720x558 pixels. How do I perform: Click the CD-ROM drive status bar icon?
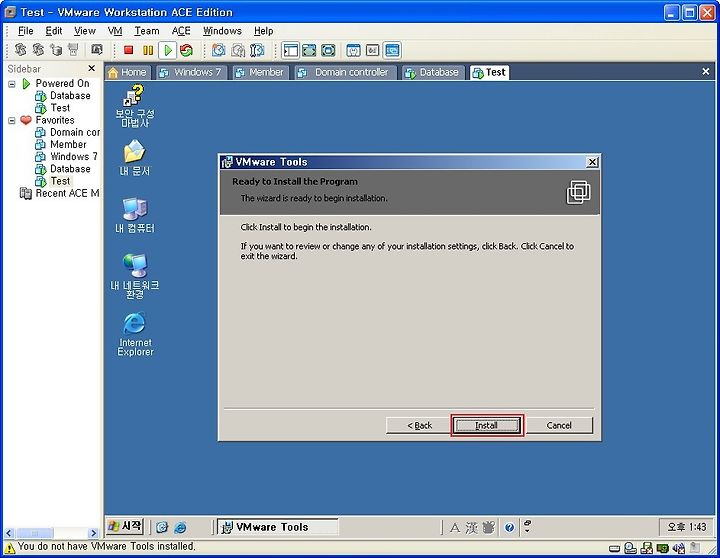coord(630,548)
